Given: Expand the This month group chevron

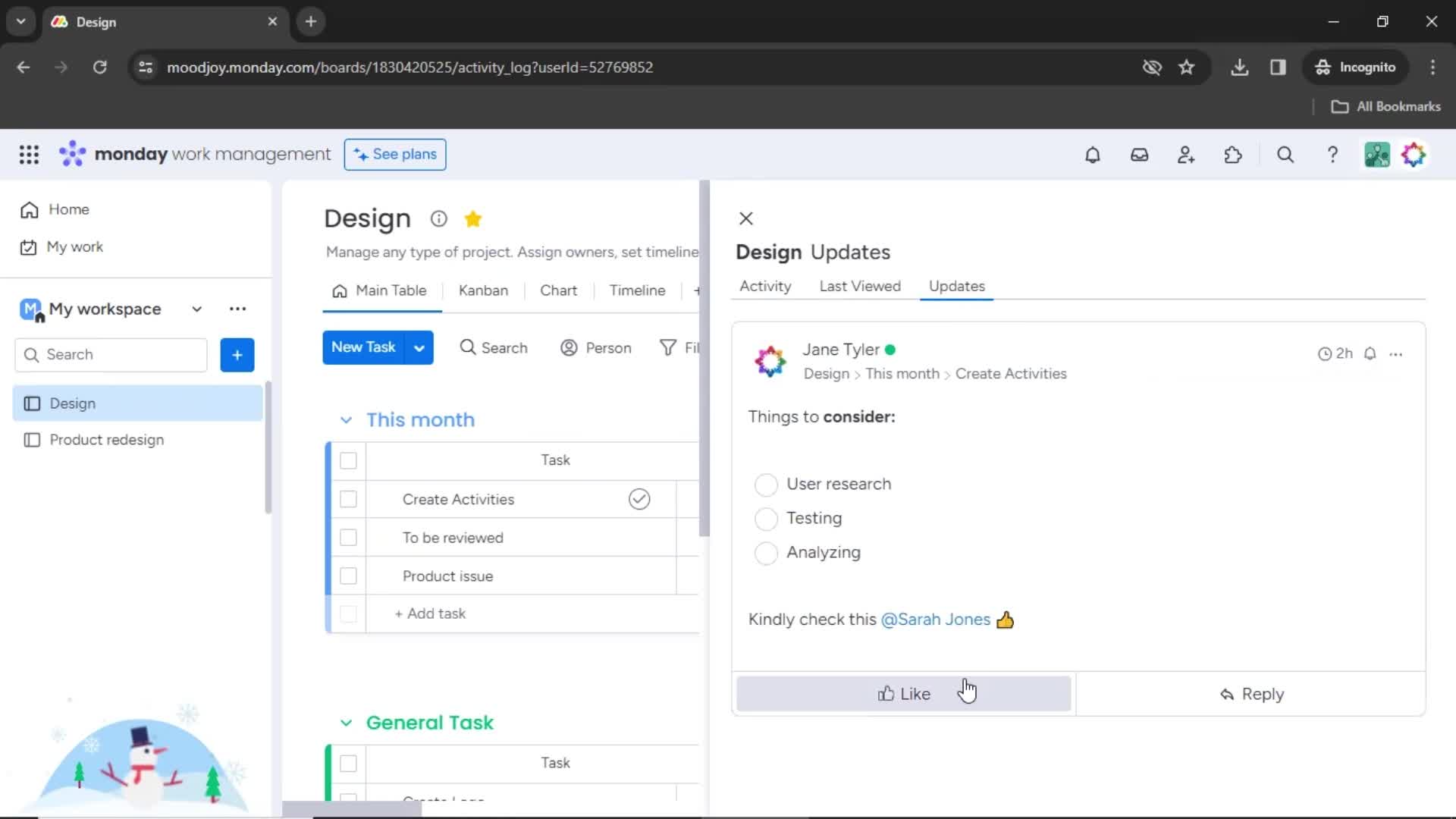Looking at the screenshot, I should pos(347,419).
